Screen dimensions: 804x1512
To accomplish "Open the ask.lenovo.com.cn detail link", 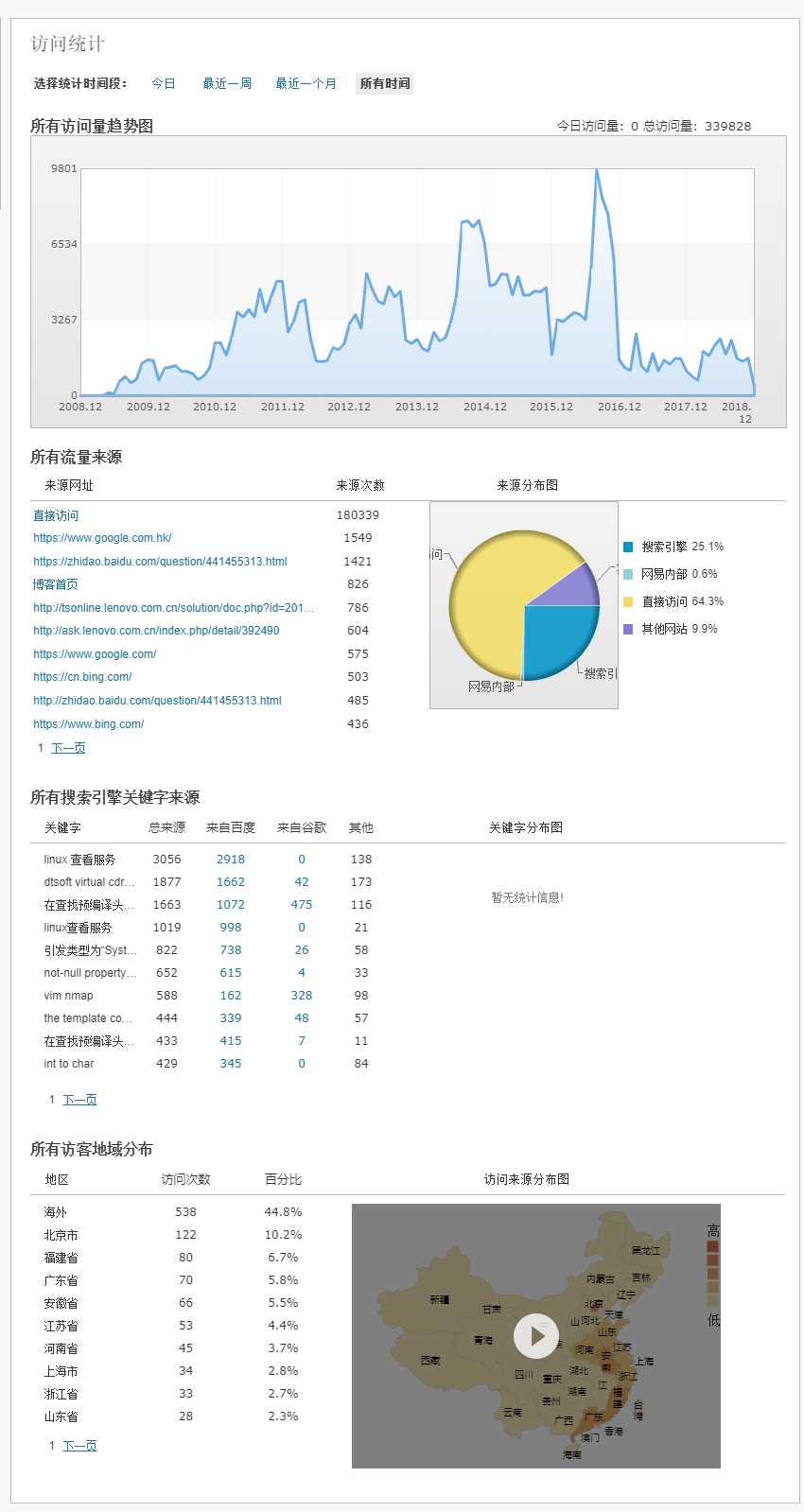I will tap(156, 631).
